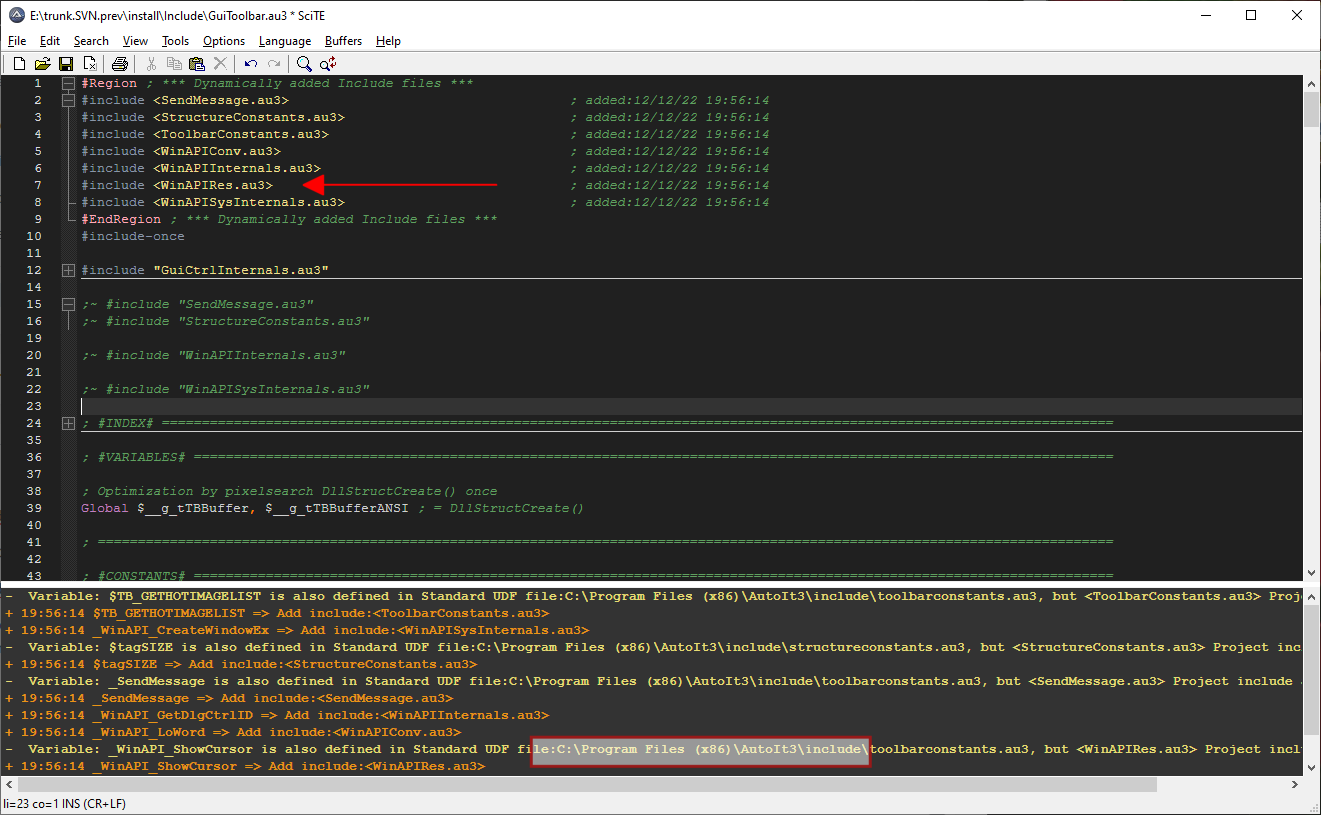The image size is (1321, 815).
Task: Click the output pane horizontal scroll right arrow
Action: point(1294,784)
